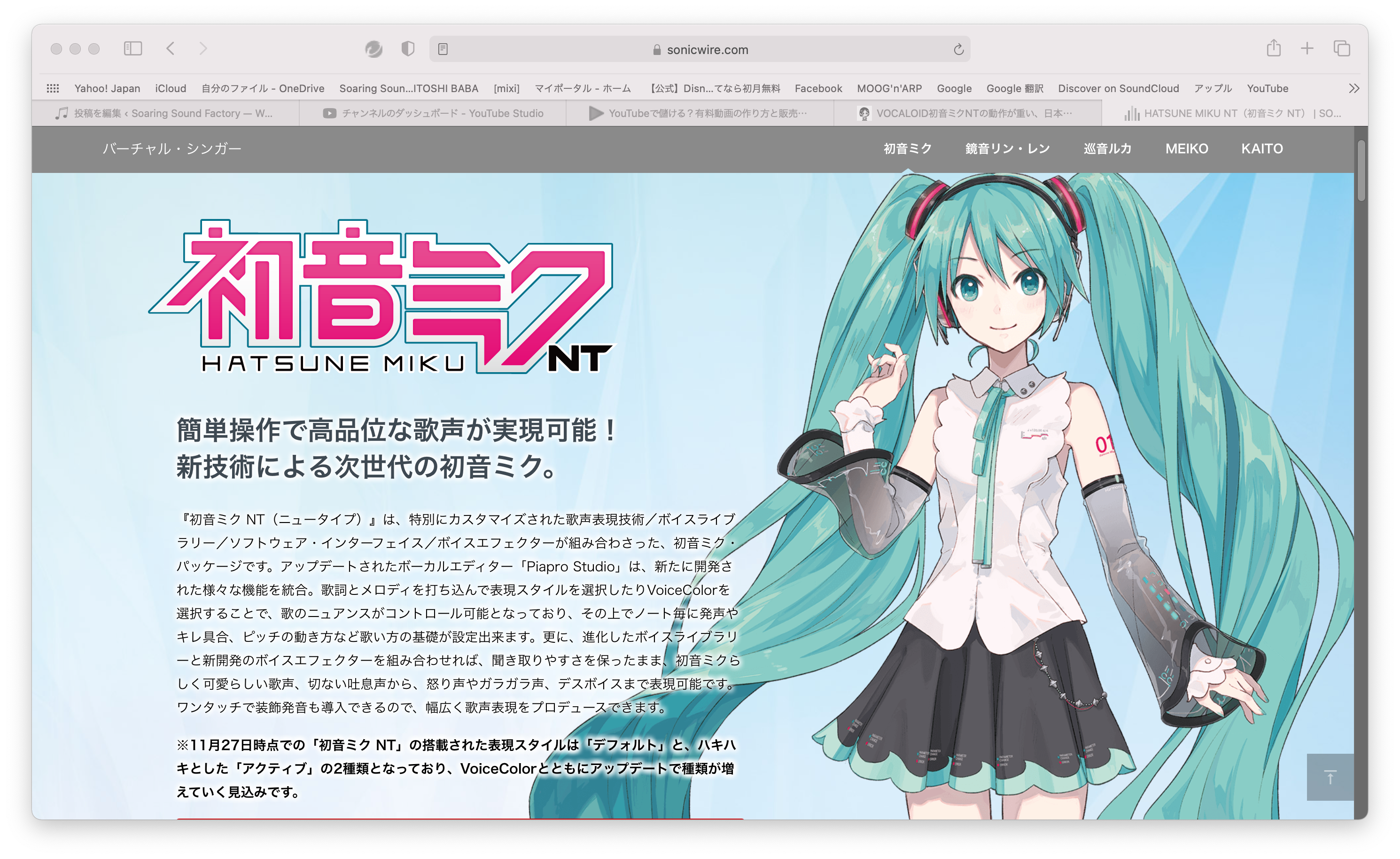Switch to VOCALOID初音ミクNTの動作が重い tab
This screenshot has height=859, width=1400.
point(968,113)
